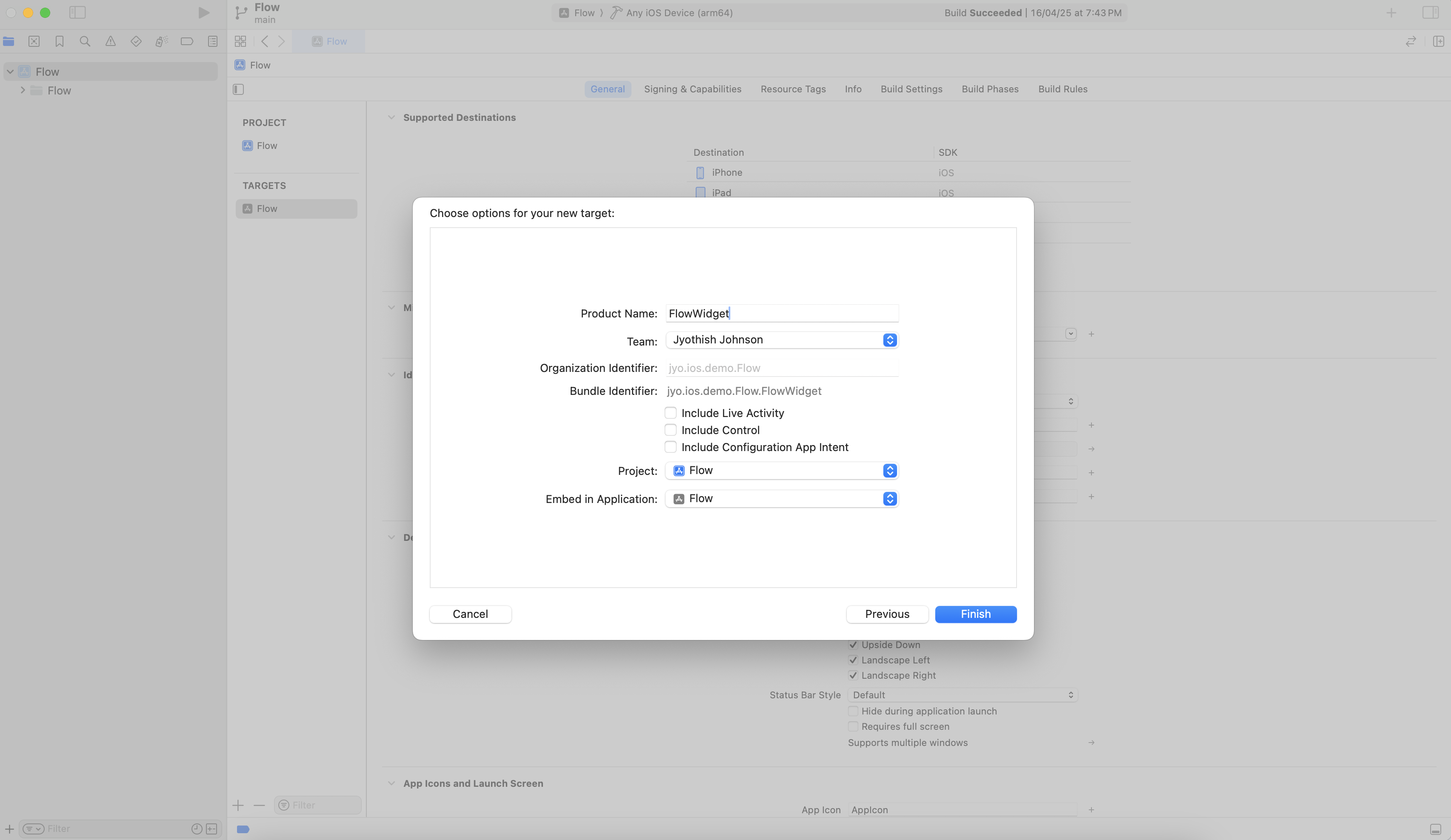Hide the project and targets list icon
Viewport: 1451px width, 840px height.
(x=238, y=89)
